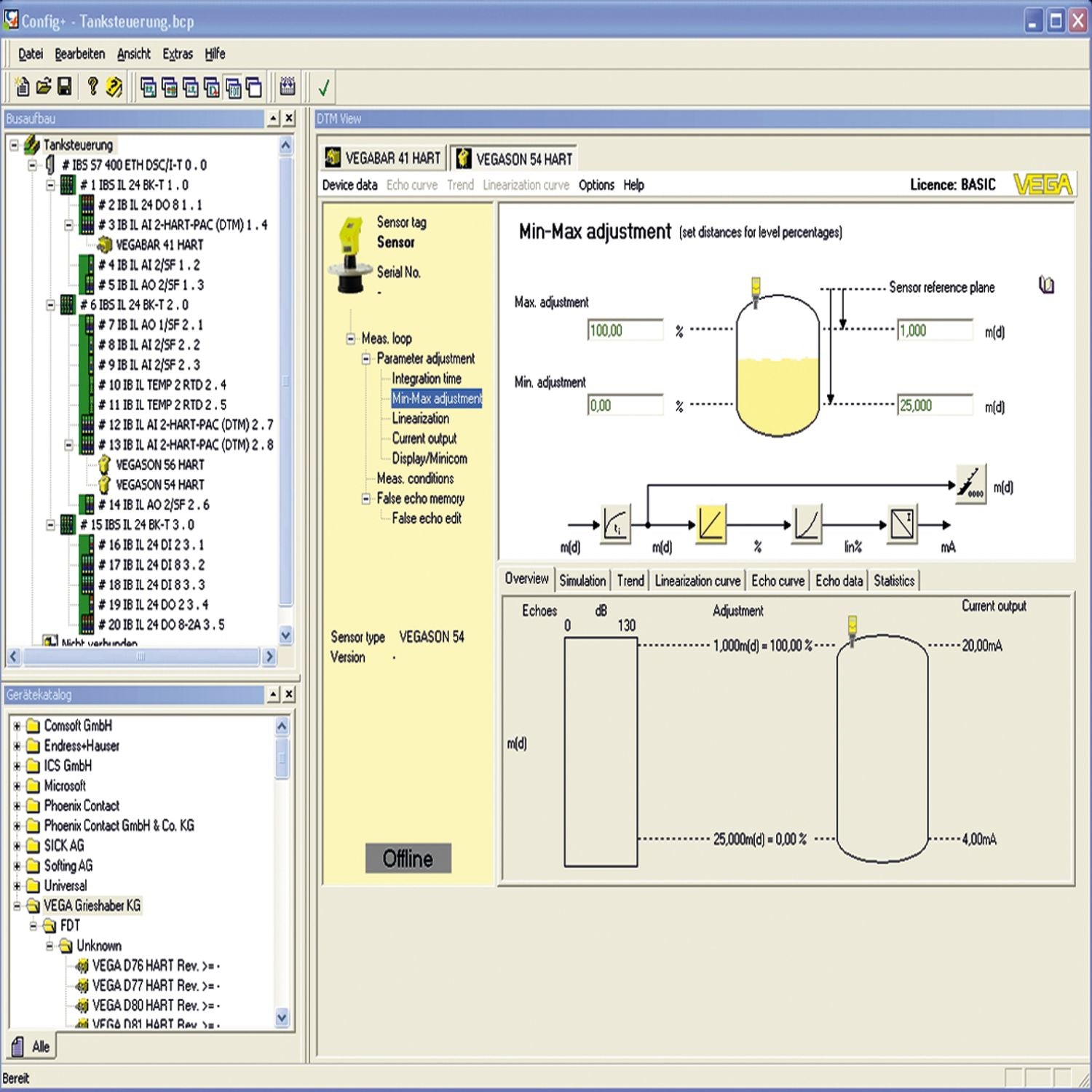Click the Max. adjustment percentage field
The image size is (1092, 1092).
625,331
